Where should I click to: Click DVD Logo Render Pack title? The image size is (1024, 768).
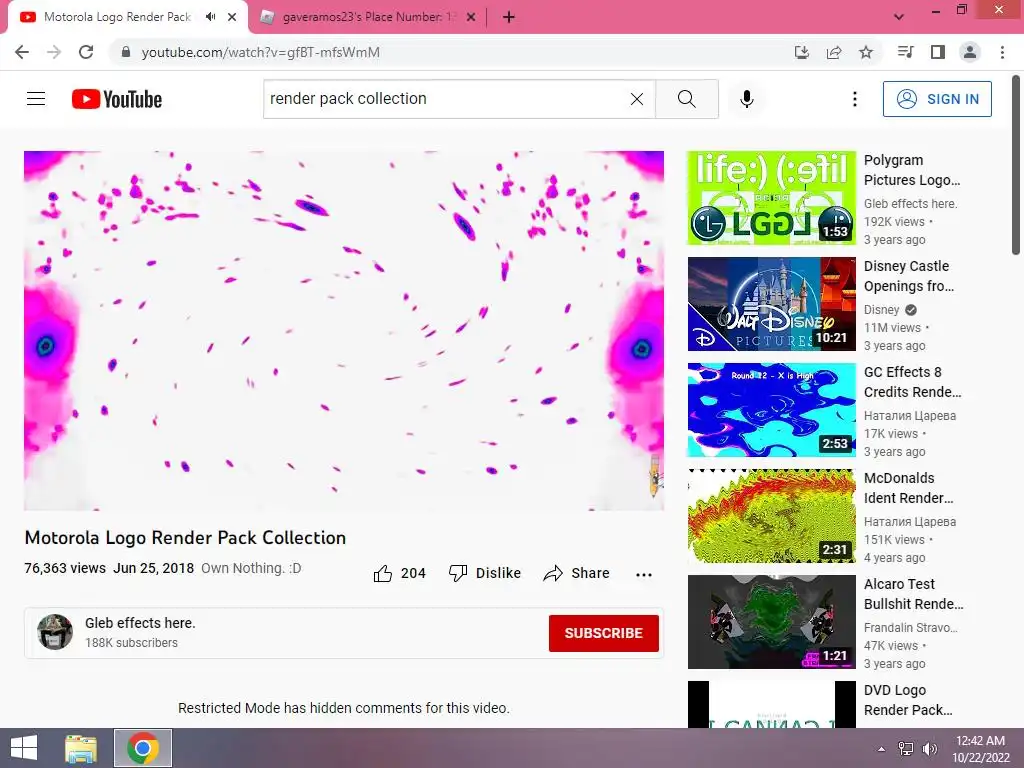click(908, 700)
